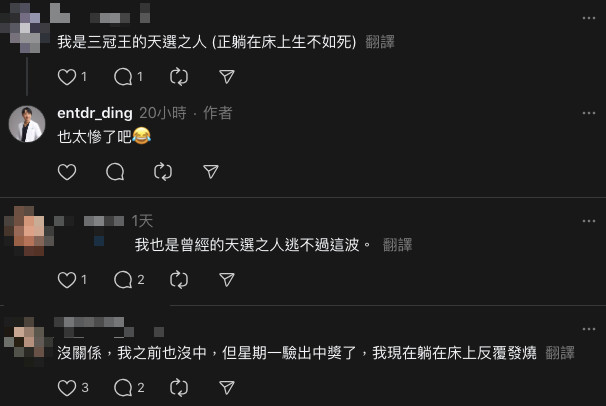
Task: Repost entdr_ding's 也太慘了吧 reply
Action: [163, 172]
